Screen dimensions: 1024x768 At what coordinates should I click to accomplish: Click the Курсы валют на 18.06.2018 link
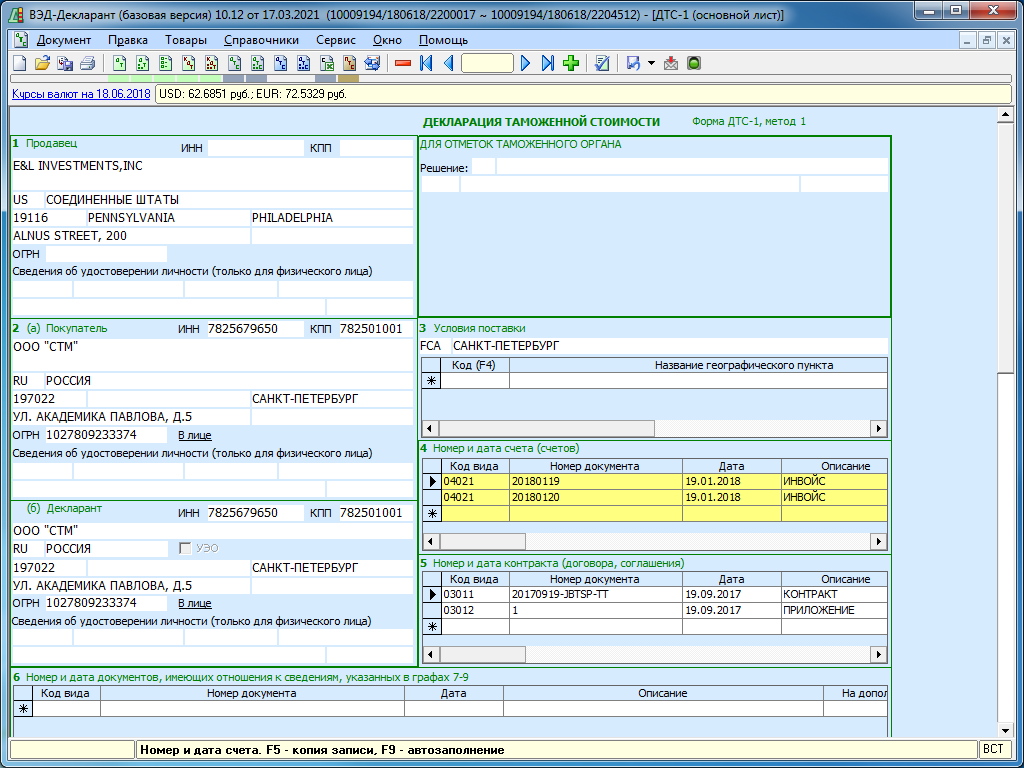pyautogui.click(x=81, y=94)
